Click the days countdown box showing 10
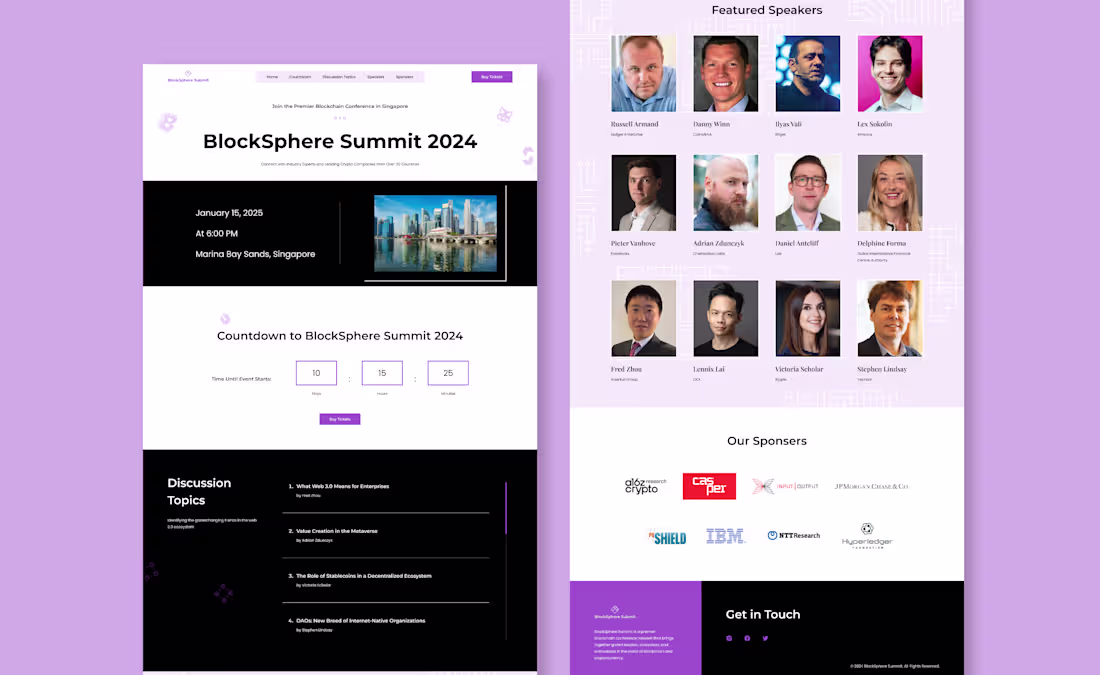 (x=316, y=372)
